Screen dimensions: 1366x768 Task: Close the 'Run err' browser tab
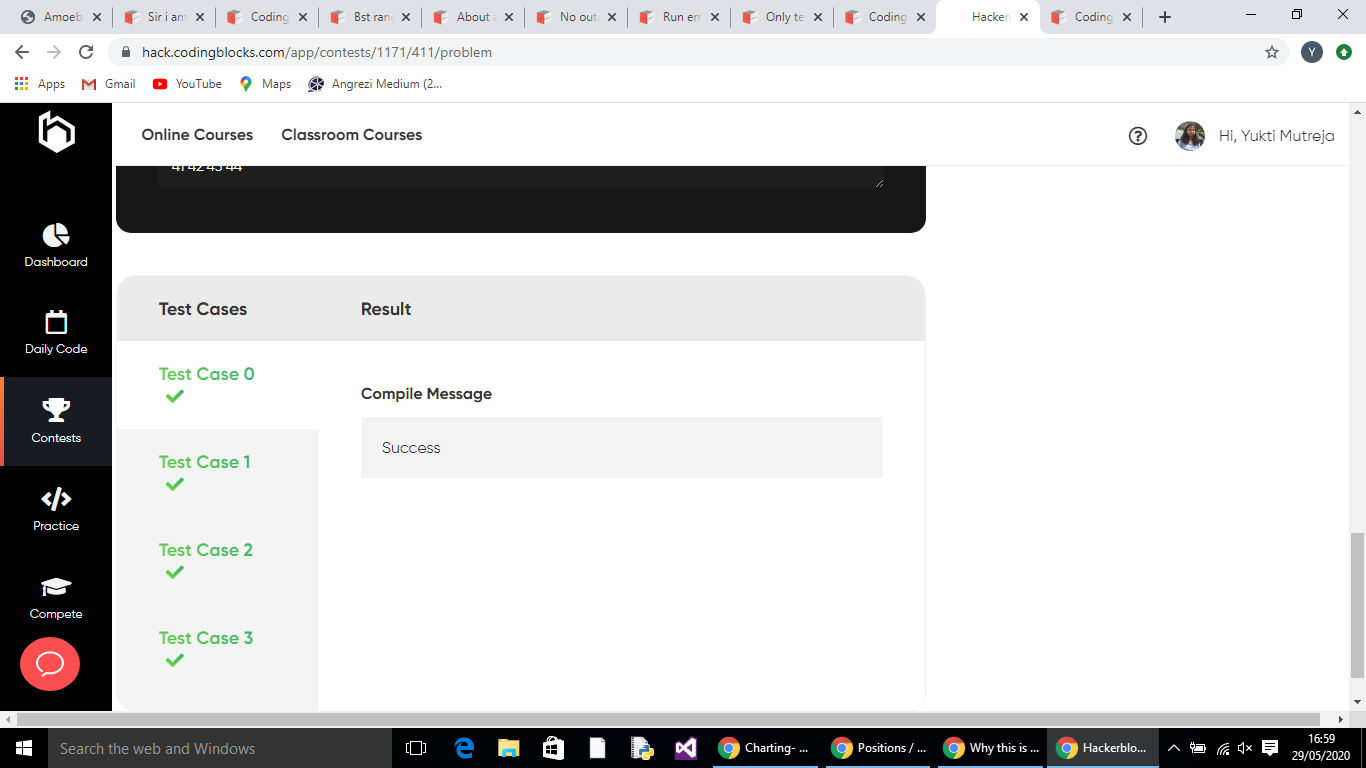click(715, 17)
